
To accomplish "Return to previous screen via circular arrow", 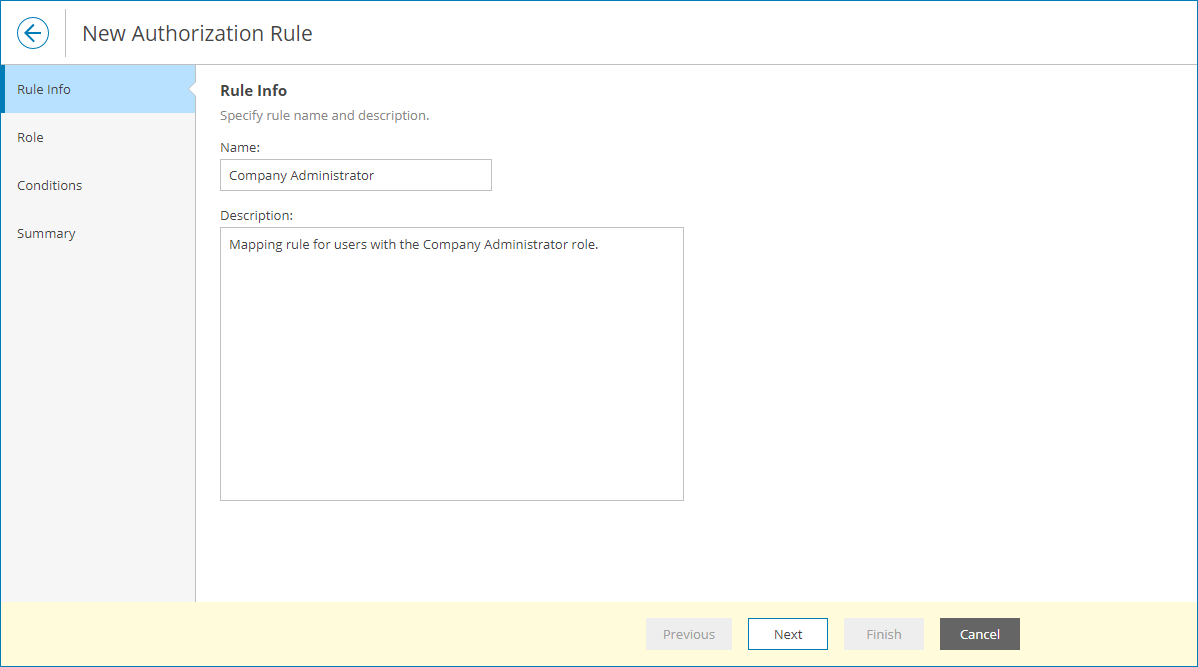I will click(x=32, y=32).
